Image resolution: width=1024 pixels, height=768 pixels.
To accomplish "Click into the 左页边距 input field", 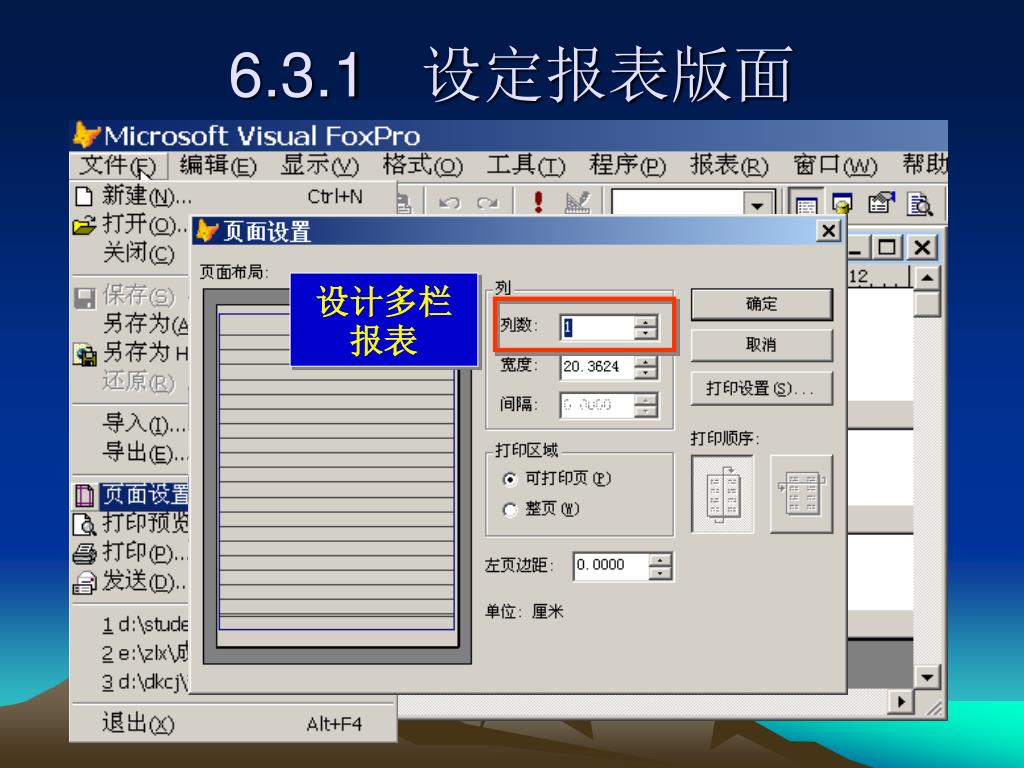I will [x=611, y=565].
